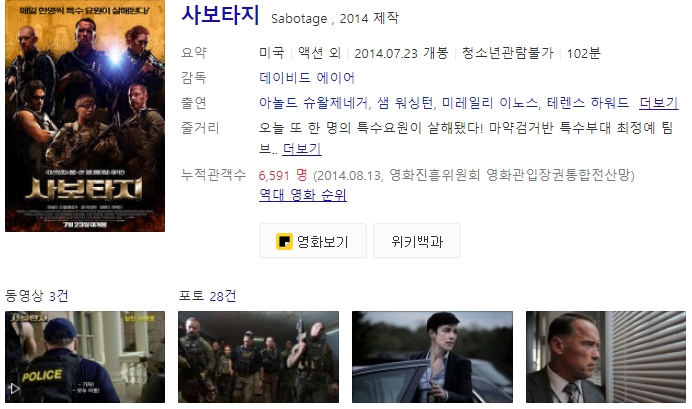Open the police officer video thumbnail

[x=85, y=357]
